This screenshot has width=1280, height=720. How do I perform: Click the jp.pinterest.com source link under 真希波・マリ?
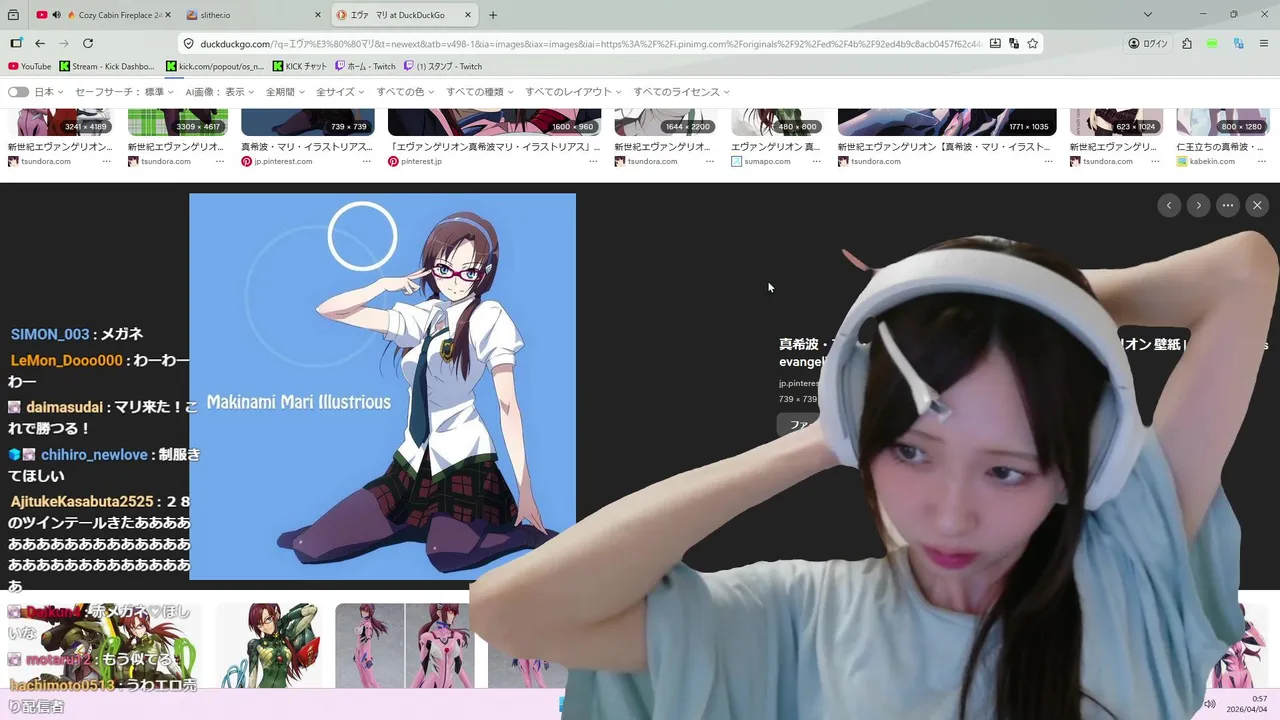click(x=799, y=383)
